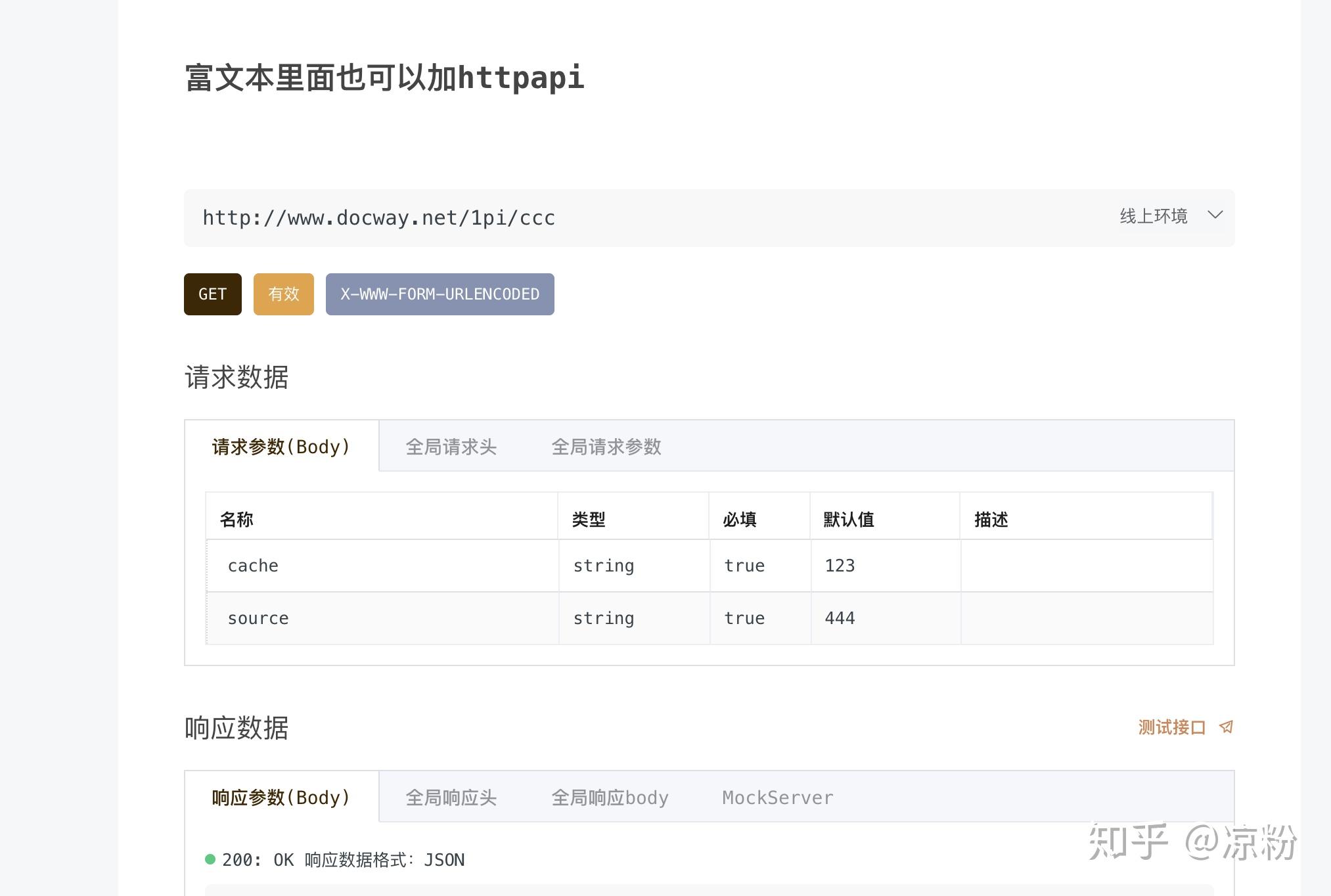
Task: Click the 富文本里面也可以加httpapi heading
Action: (384, 78)
